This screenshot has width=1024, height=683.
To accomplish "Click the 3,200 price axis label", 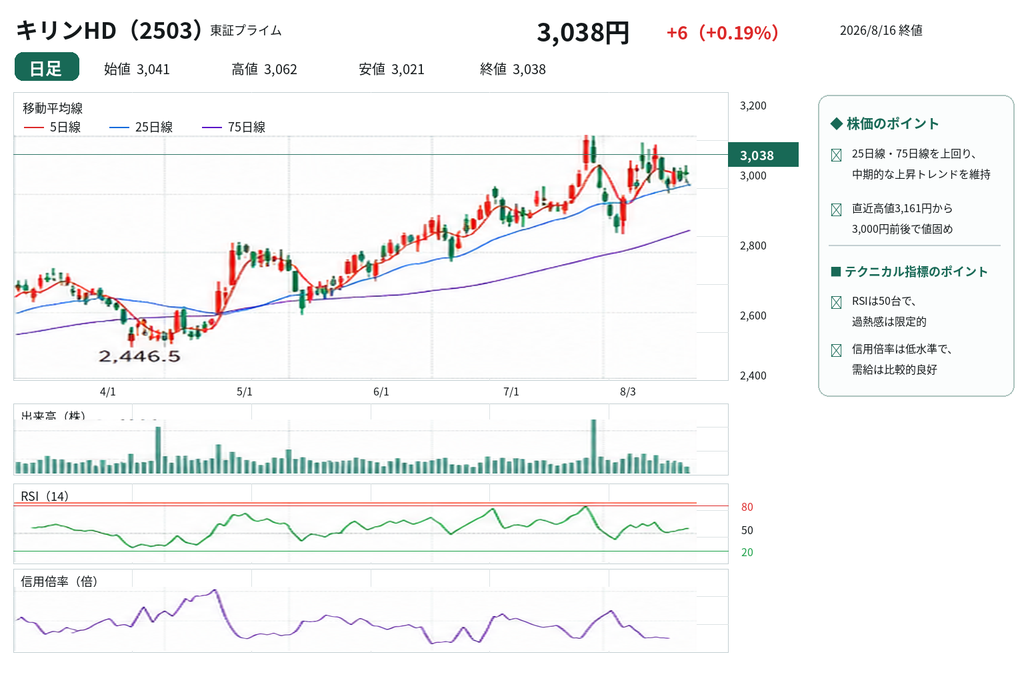I will [x=753, y=106].
